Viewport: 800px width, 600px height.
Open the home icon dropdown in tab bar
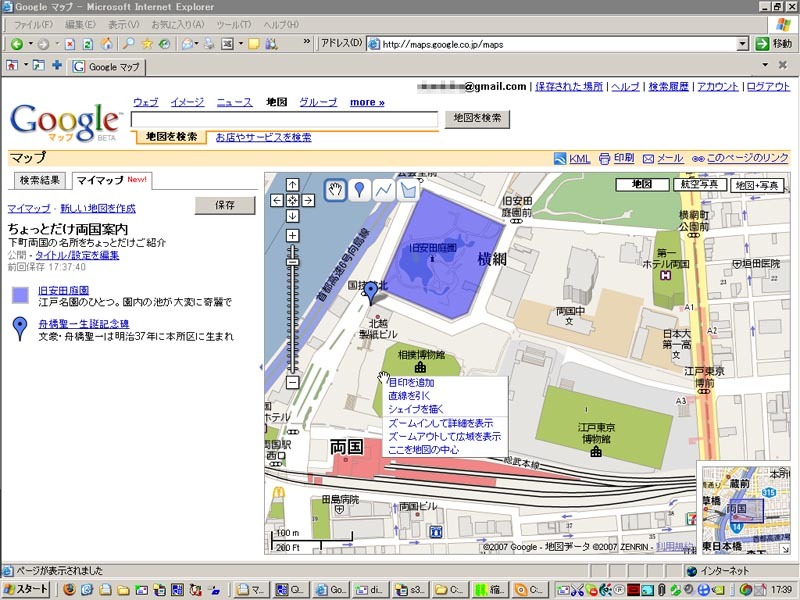pos(26,65)
